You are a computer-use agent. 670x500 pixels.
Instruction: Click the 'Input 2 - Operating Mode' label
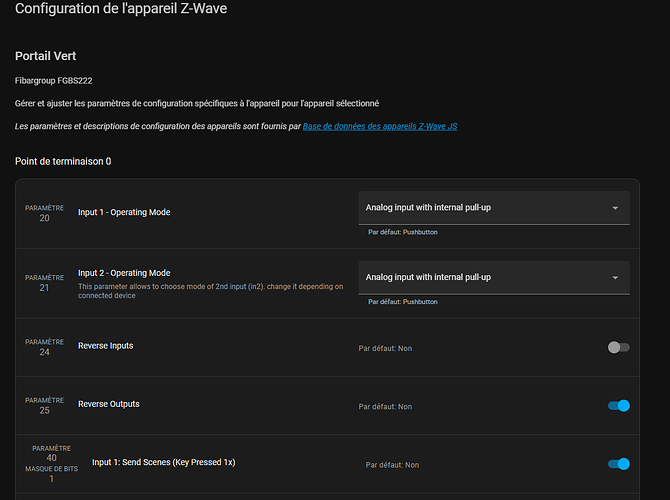point(124,273)
